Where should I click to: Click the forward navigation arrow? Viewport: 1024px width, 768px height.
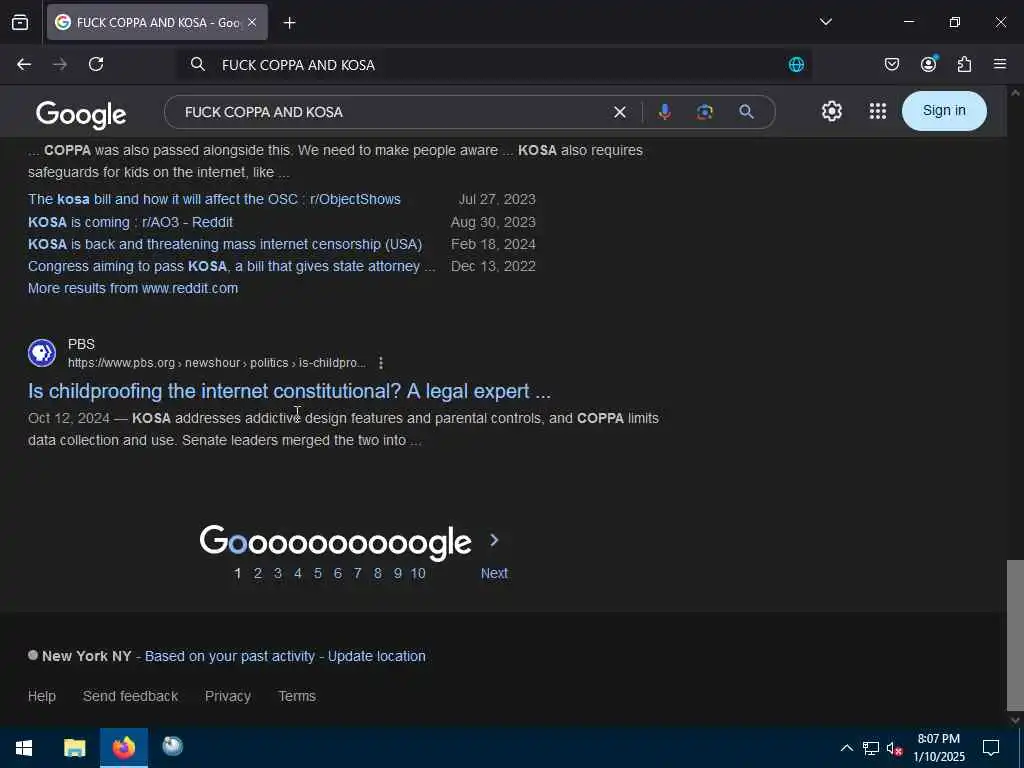point(60,64)
